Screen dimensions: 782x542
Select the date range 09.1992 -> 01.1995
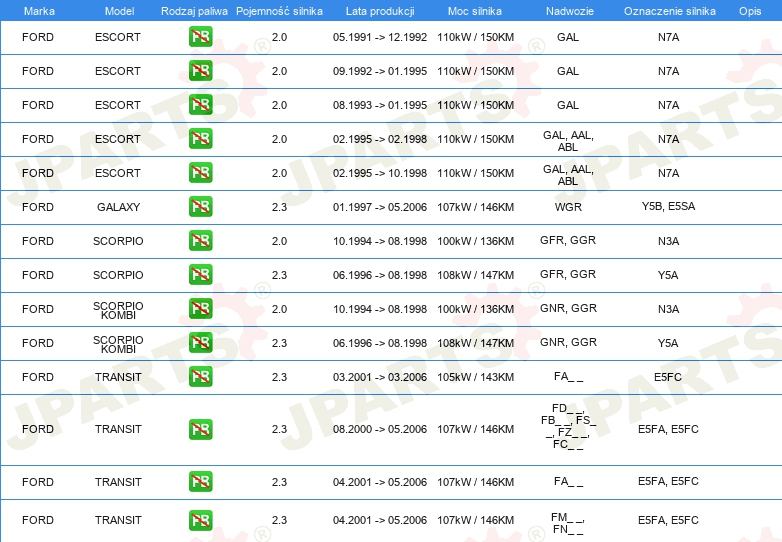coord(380,71)
